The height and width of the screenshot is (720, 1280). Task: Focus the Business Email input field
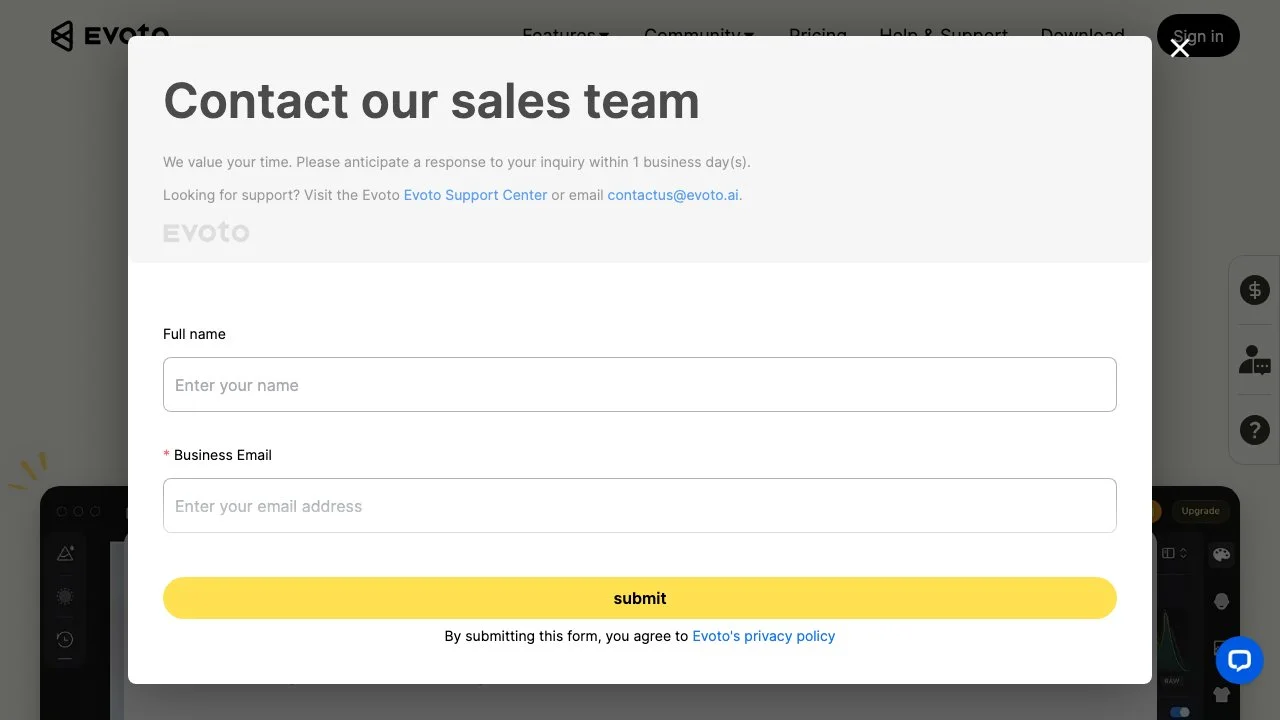point(640,505)
